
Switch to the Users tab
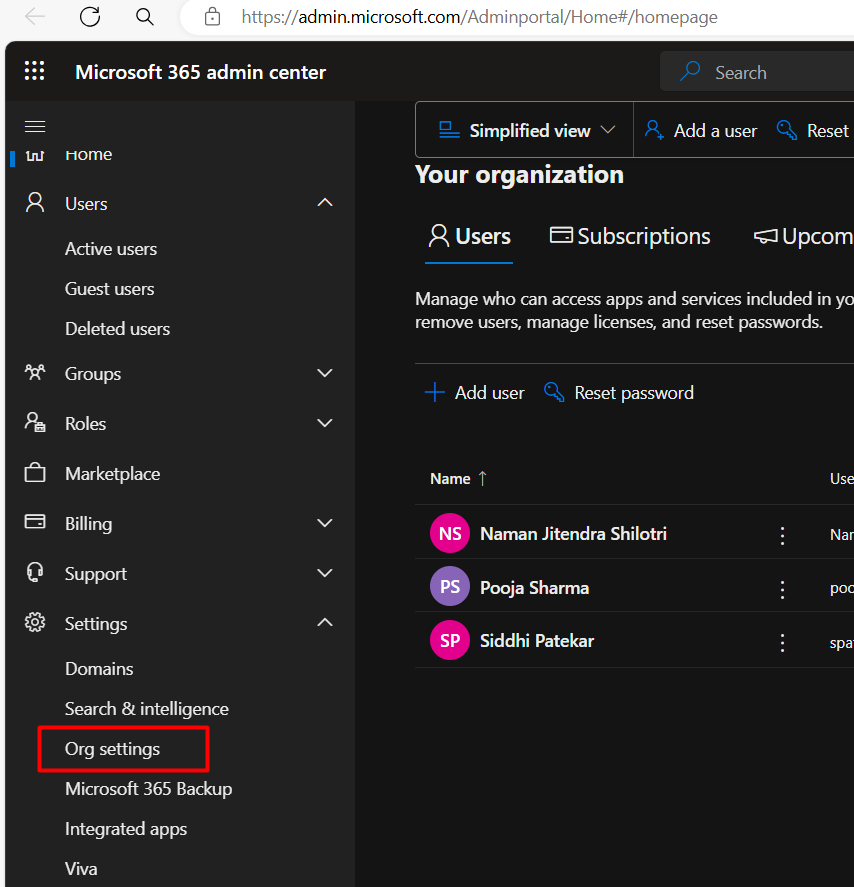tap(469, 236)
